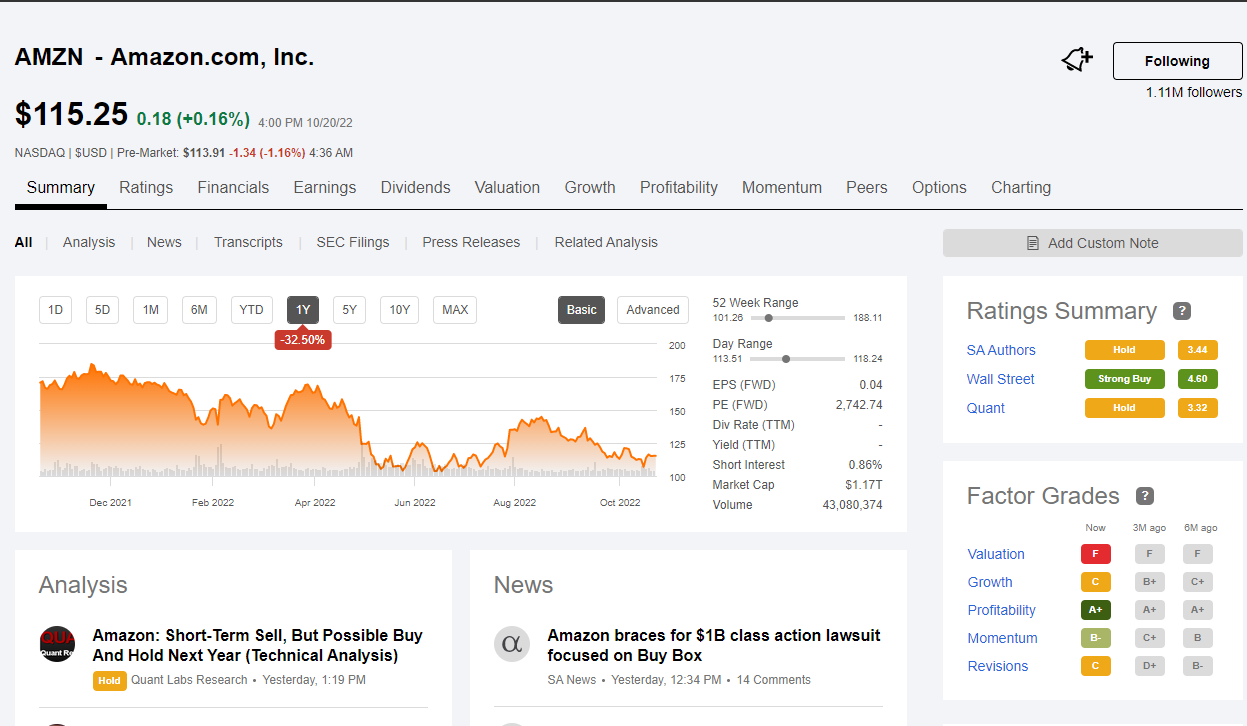Open the SA Authors ratings link

(1001, 350)
